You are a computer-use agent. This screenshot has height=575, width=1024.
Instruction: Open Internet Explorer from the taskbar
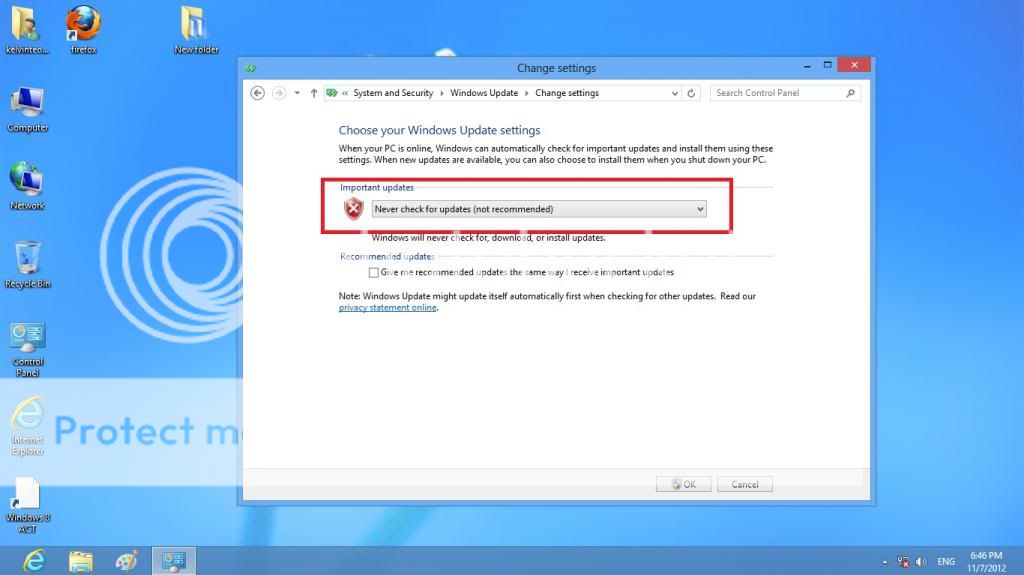coord(34,560)
